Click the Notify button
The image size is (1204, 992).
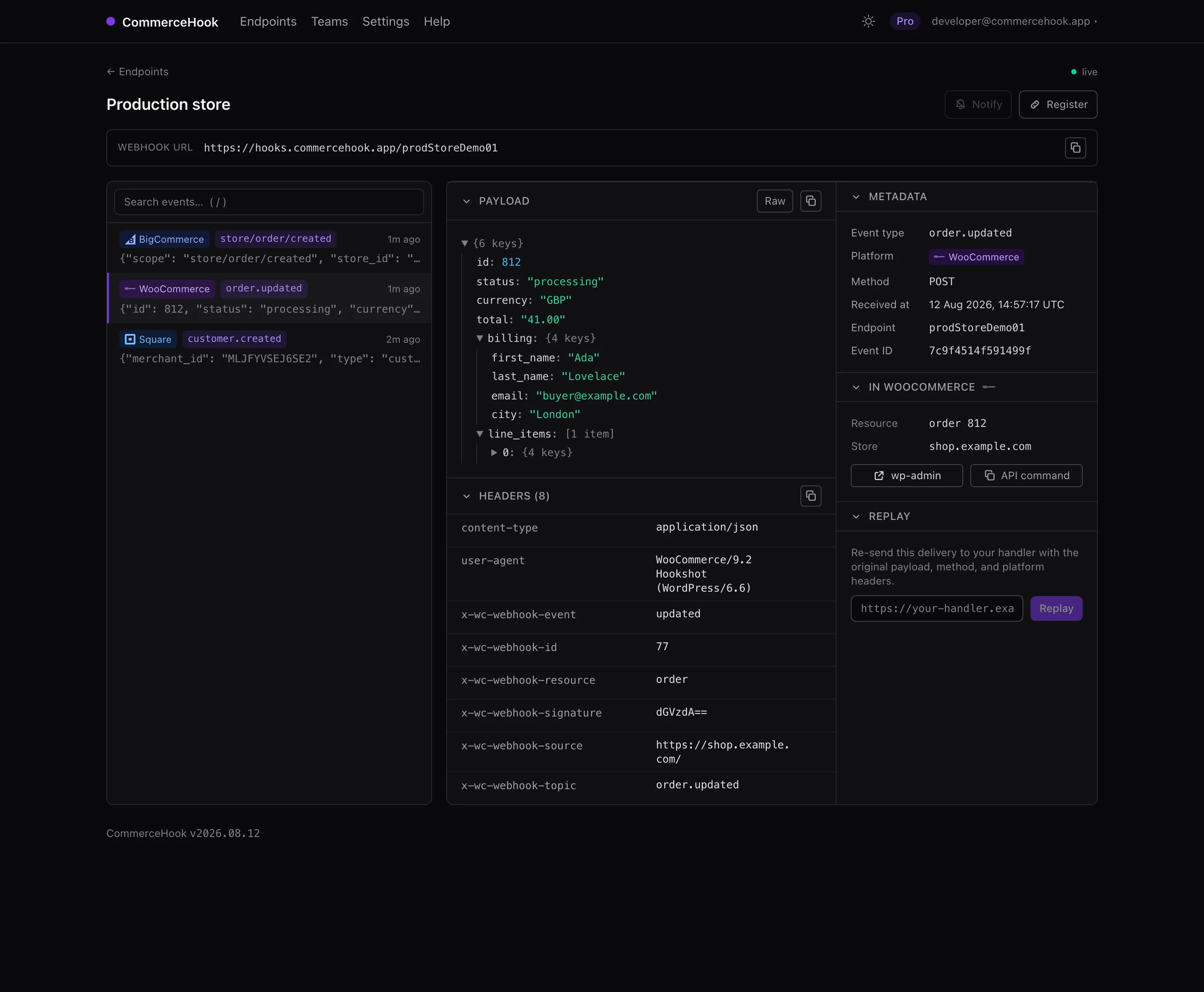(x=978, y=105)
